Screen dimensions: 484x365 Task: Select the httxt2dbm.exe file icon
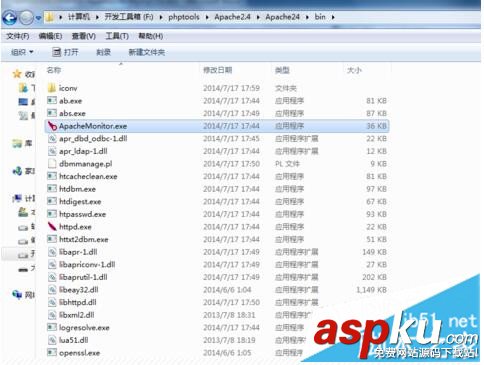(52, 239)
